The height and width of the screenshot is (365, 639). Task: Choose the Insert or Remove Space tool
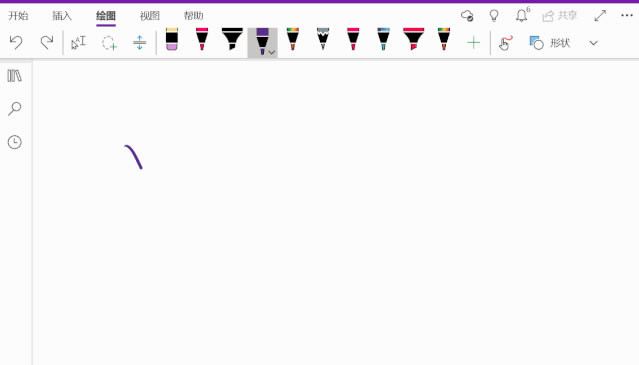139,42
